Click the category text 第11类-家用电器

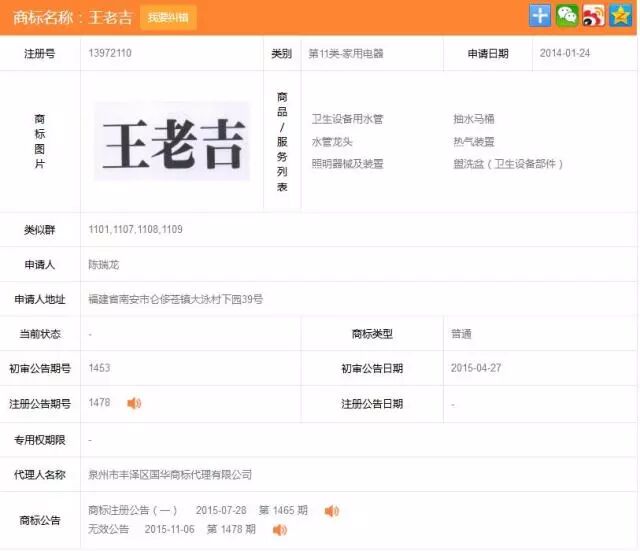tap(346, 53)
